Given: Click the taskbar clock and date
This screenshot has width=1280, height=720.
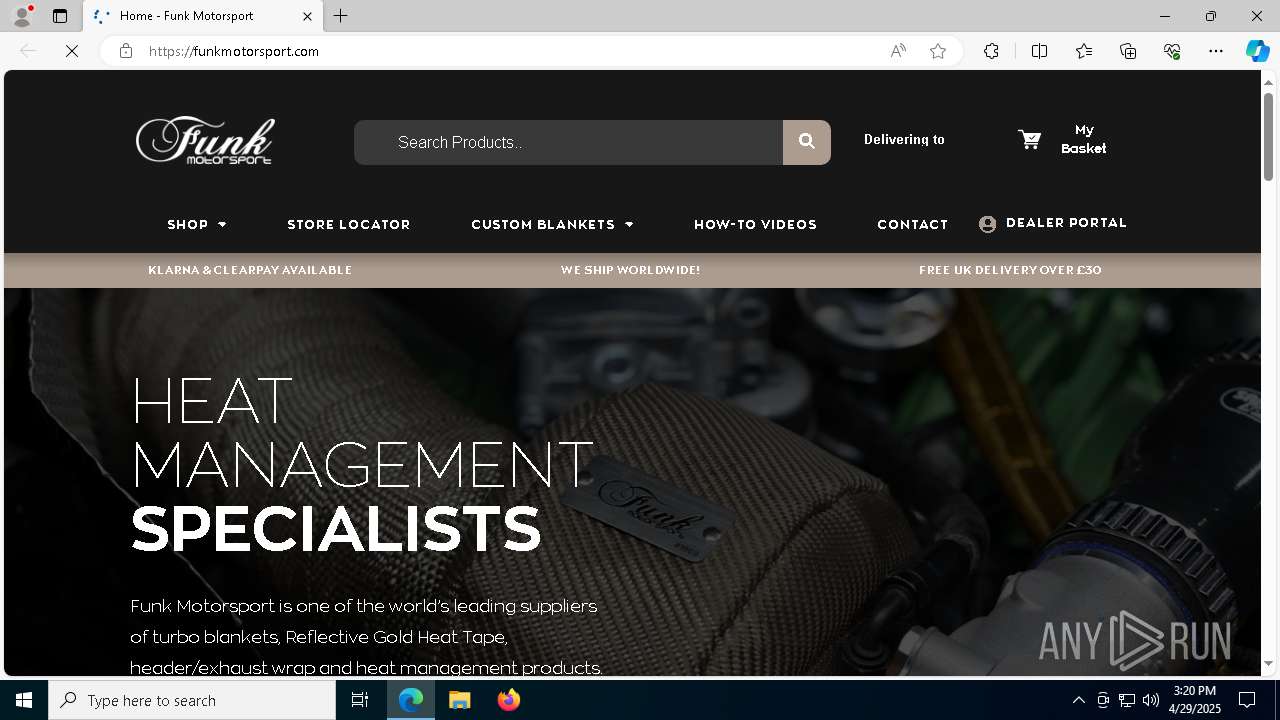Looking at the screenshot, I should point(1196,700).
